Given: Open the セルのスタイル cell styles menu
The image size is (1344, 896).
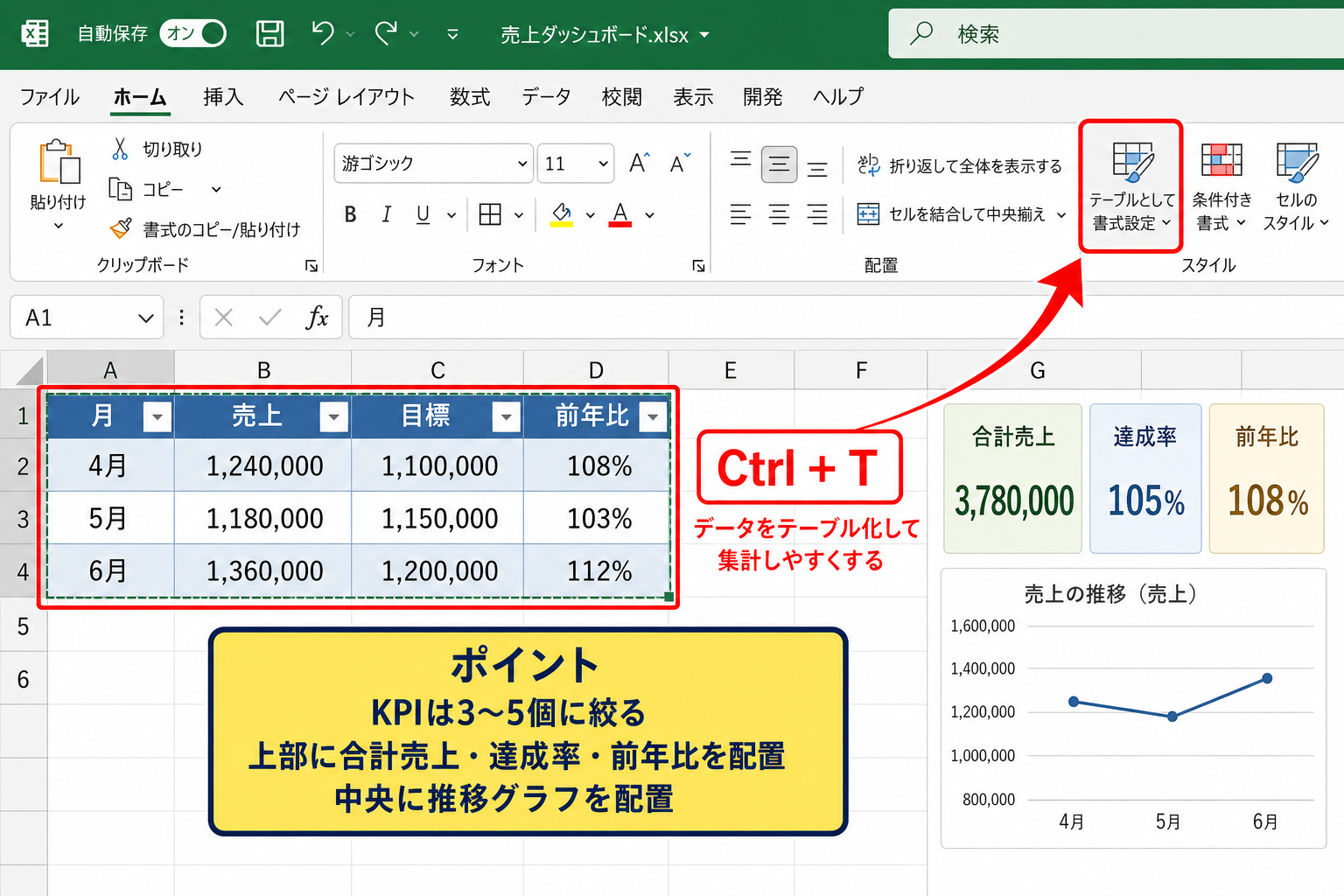Looking at the screenshot, I should [x=1296, y=186].
